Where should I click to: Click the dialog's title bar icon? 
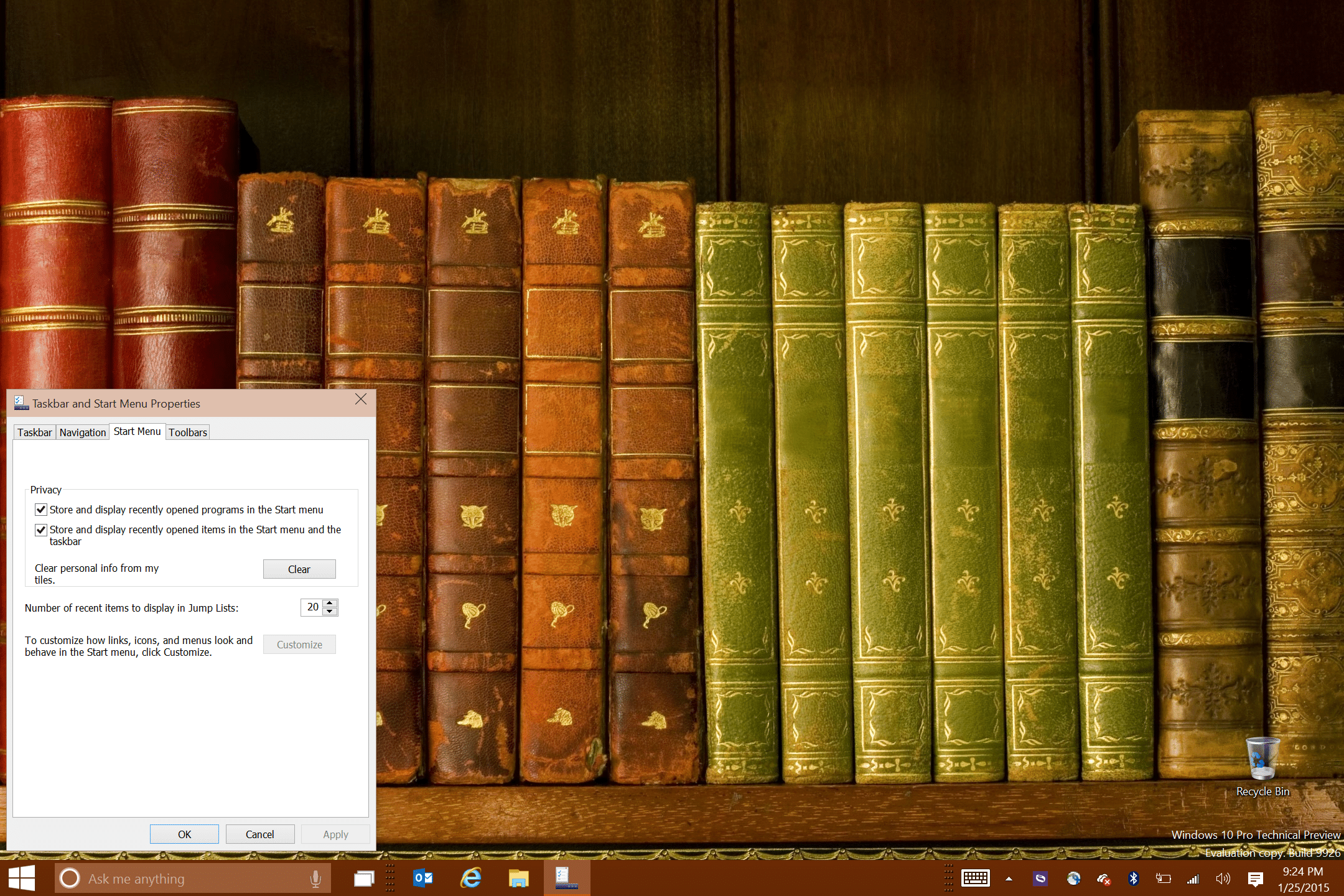tap(21, 403)
